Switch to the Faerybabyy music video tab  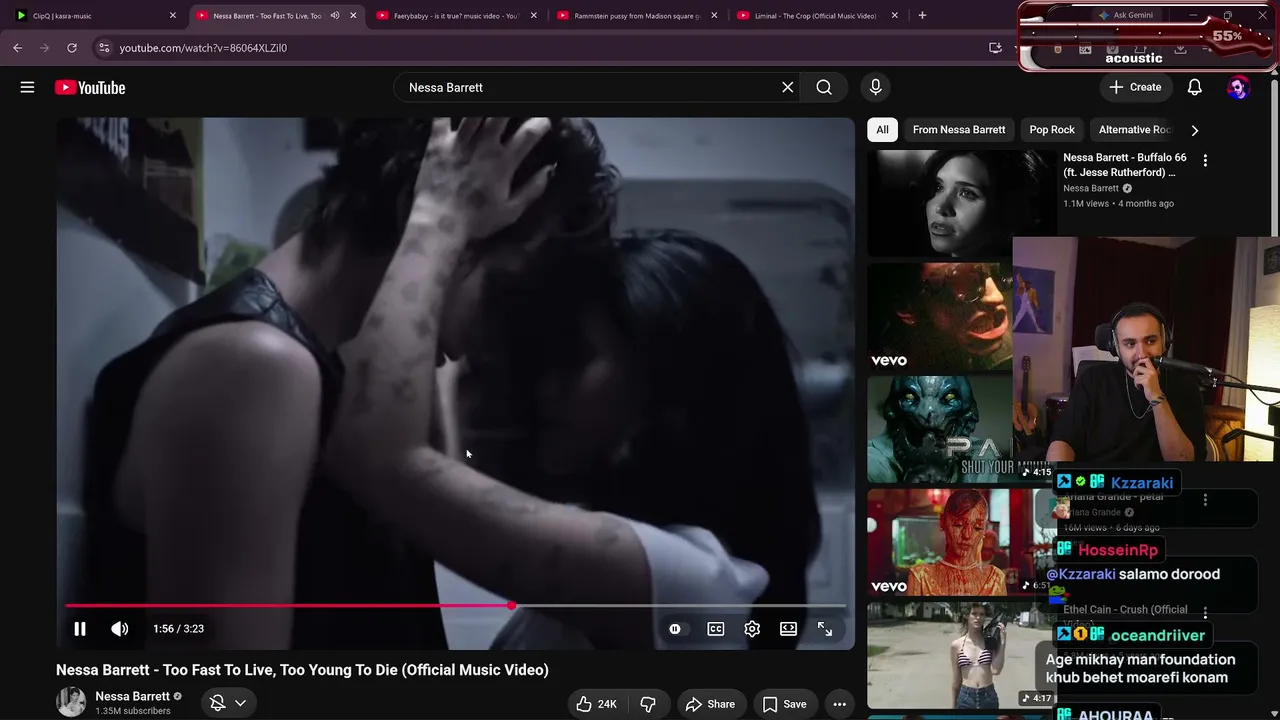point(456,16)
